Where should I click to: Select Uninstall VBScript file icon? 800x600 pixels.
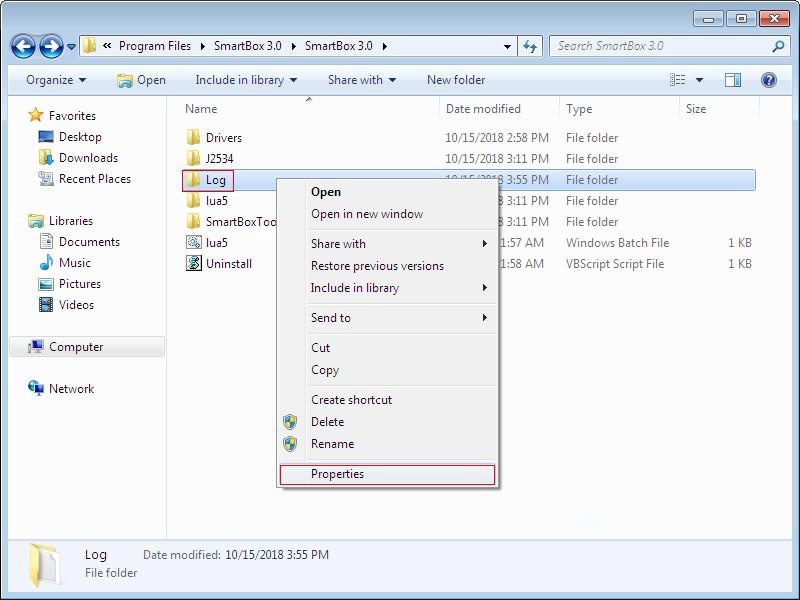tap(194, 263)
